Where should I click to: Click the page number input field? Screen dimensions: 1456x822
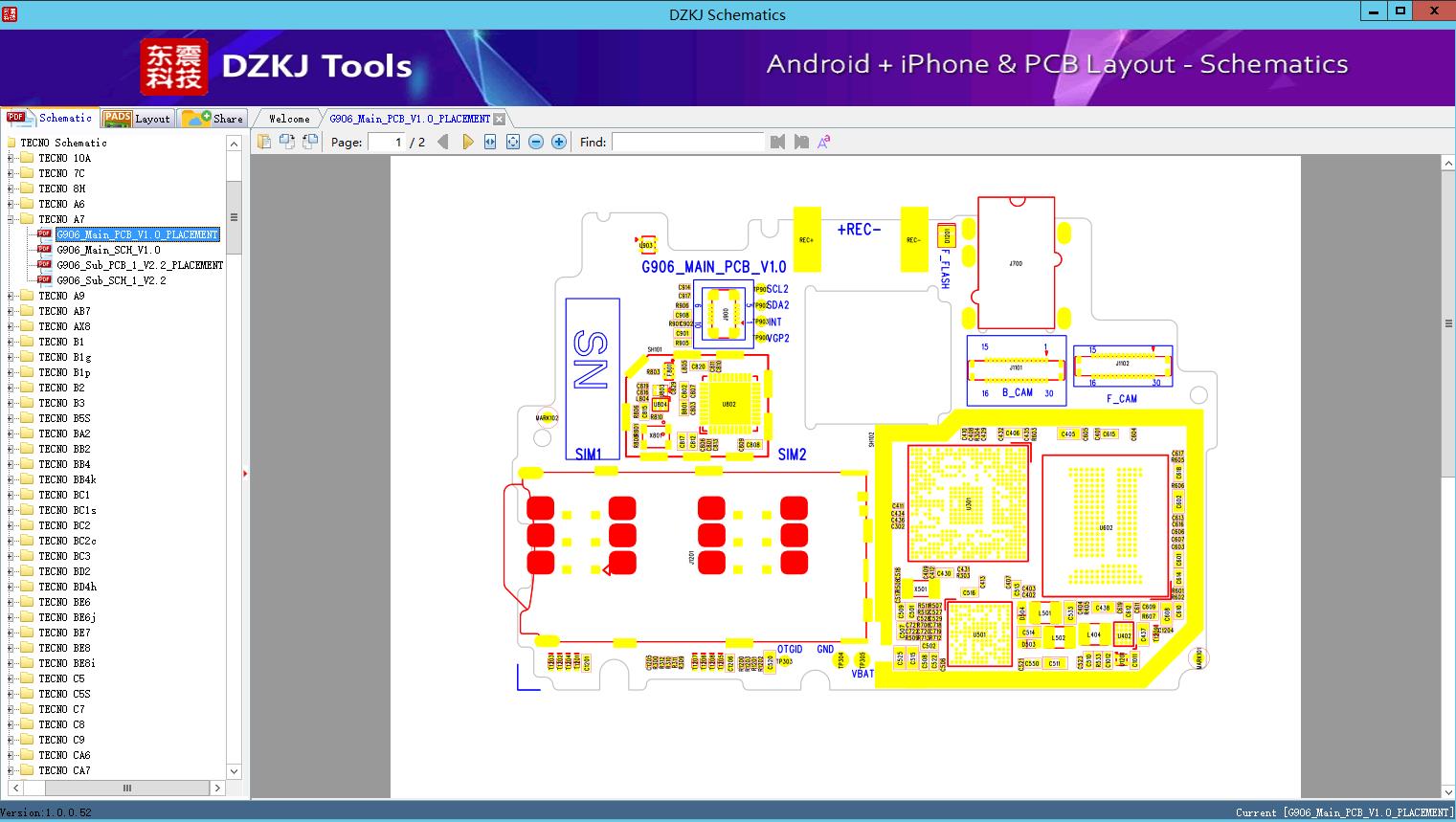pyautogui.click(x=388, y=142)
